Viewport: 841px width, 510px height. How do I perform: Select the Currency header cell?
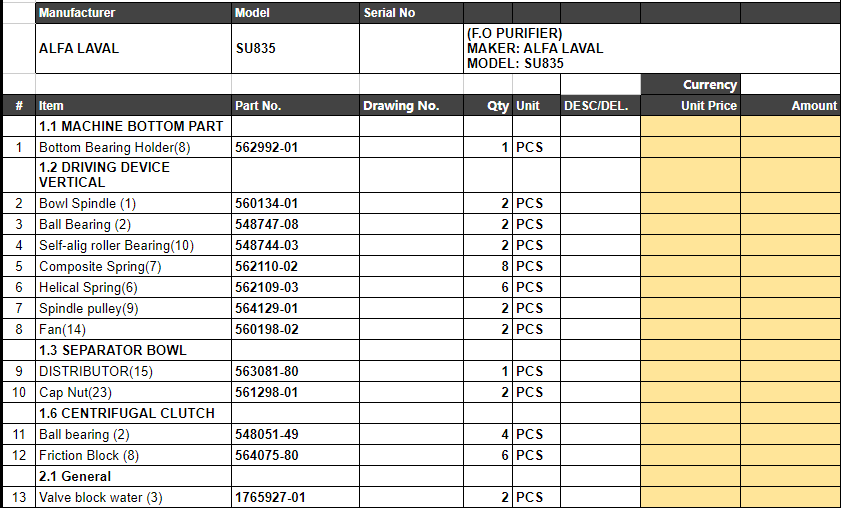click(690, 85)
